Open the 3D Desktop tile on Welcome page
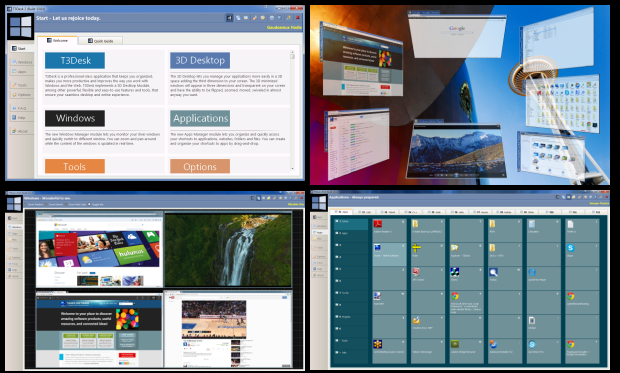The width and height of the screenshot is (620, 373). (200, 61)
